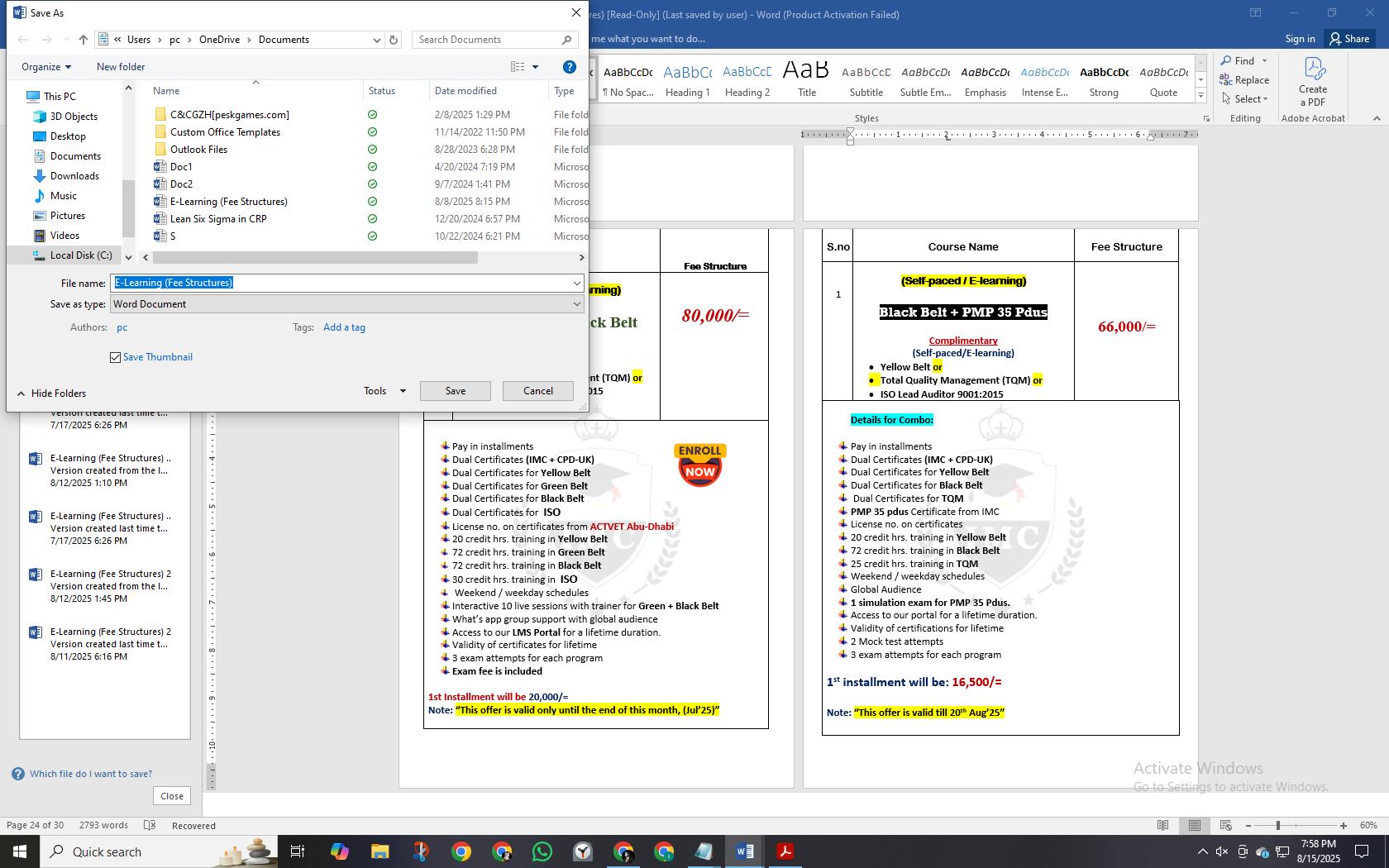Select the C&CGZH[peskgames.com] folder
This screenshot has height=868, width=1389.
click(229, 115)
